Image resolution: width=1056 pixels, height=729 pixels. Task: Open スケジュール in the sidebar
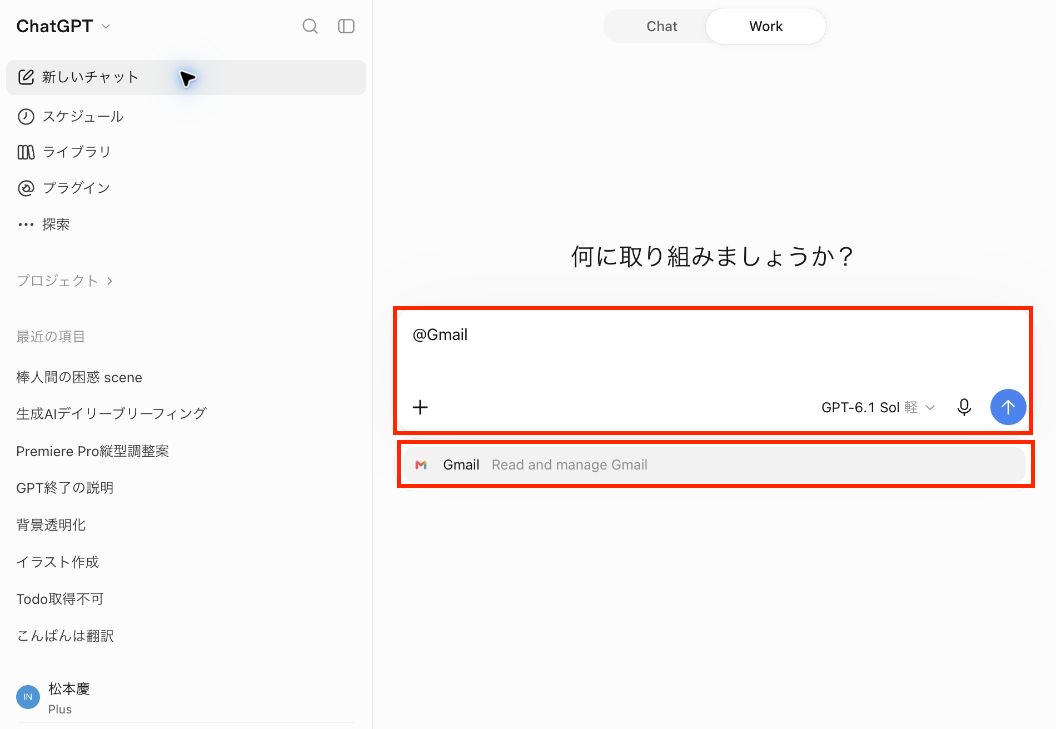tap(186, 117)
